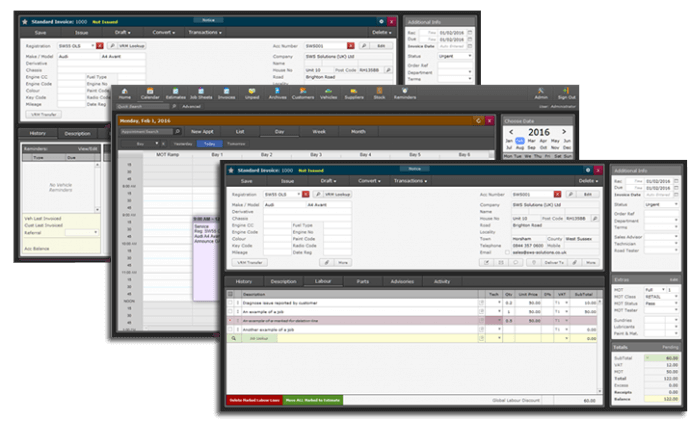Switch calendar to Week view

click(x=319, y=132)
